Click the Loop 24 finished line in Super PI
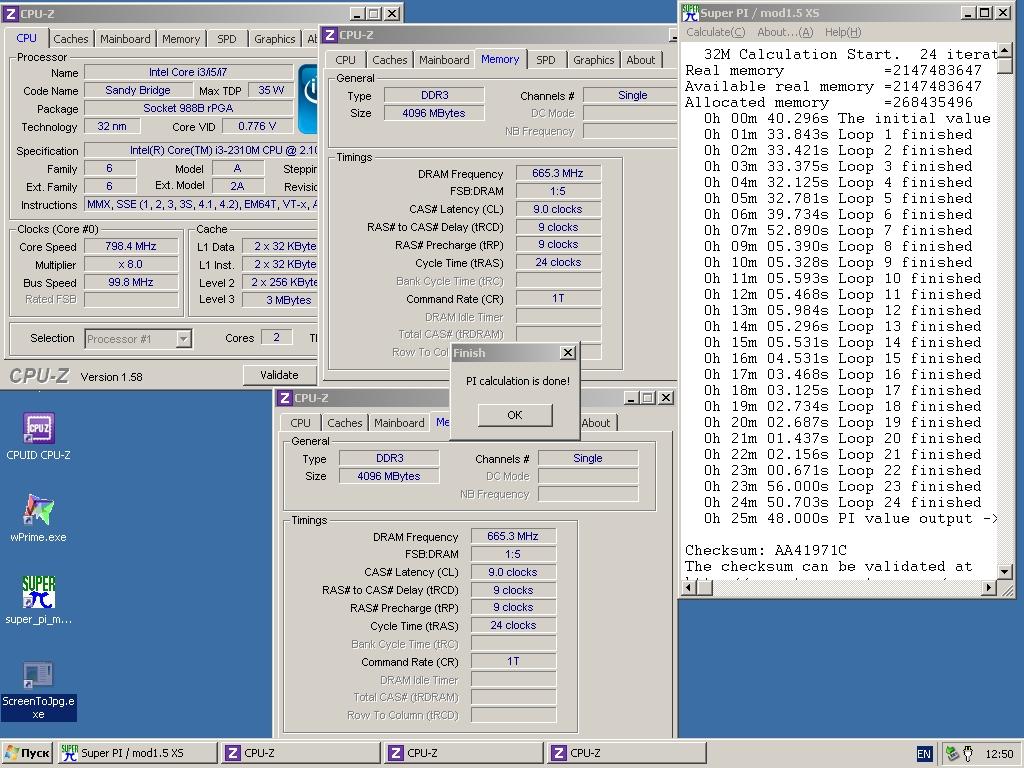Screen dimensions: 1024x768 [842, 503]
